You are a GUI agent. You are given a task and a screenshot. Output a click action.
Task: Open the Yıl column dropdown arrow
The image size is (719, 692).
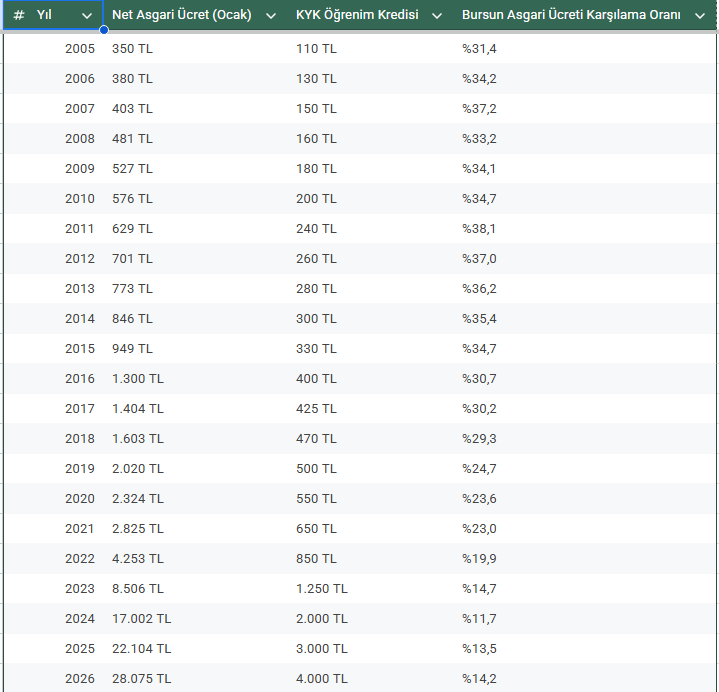[87, 16]
